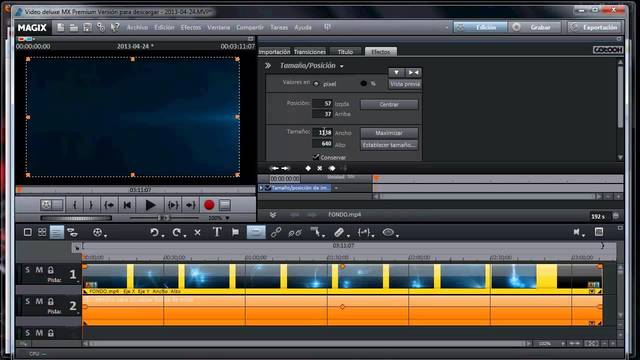The height and width of the screenshot is (360, 640).
Task: Switch to storyboard overview grid icon
Action: coord(42,232)
